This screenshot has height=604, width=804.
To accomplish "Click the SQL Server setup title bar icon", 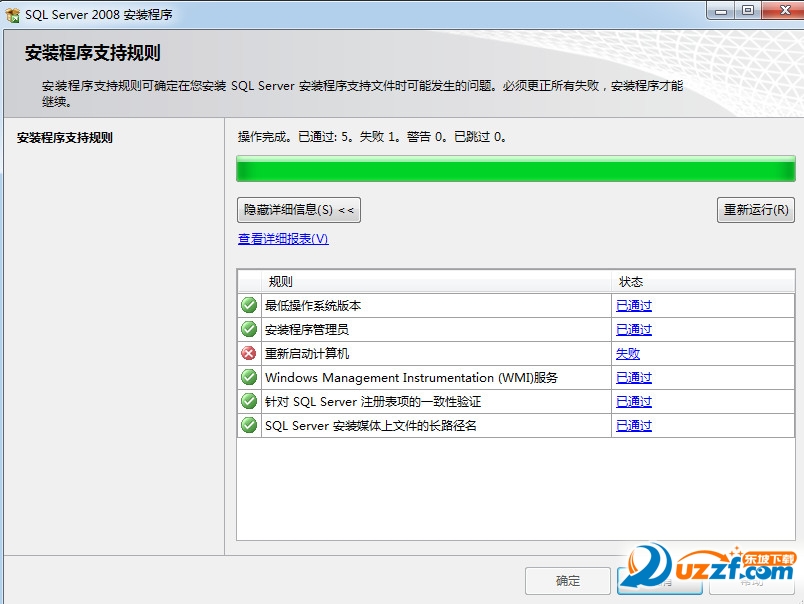I will [12, 14].
